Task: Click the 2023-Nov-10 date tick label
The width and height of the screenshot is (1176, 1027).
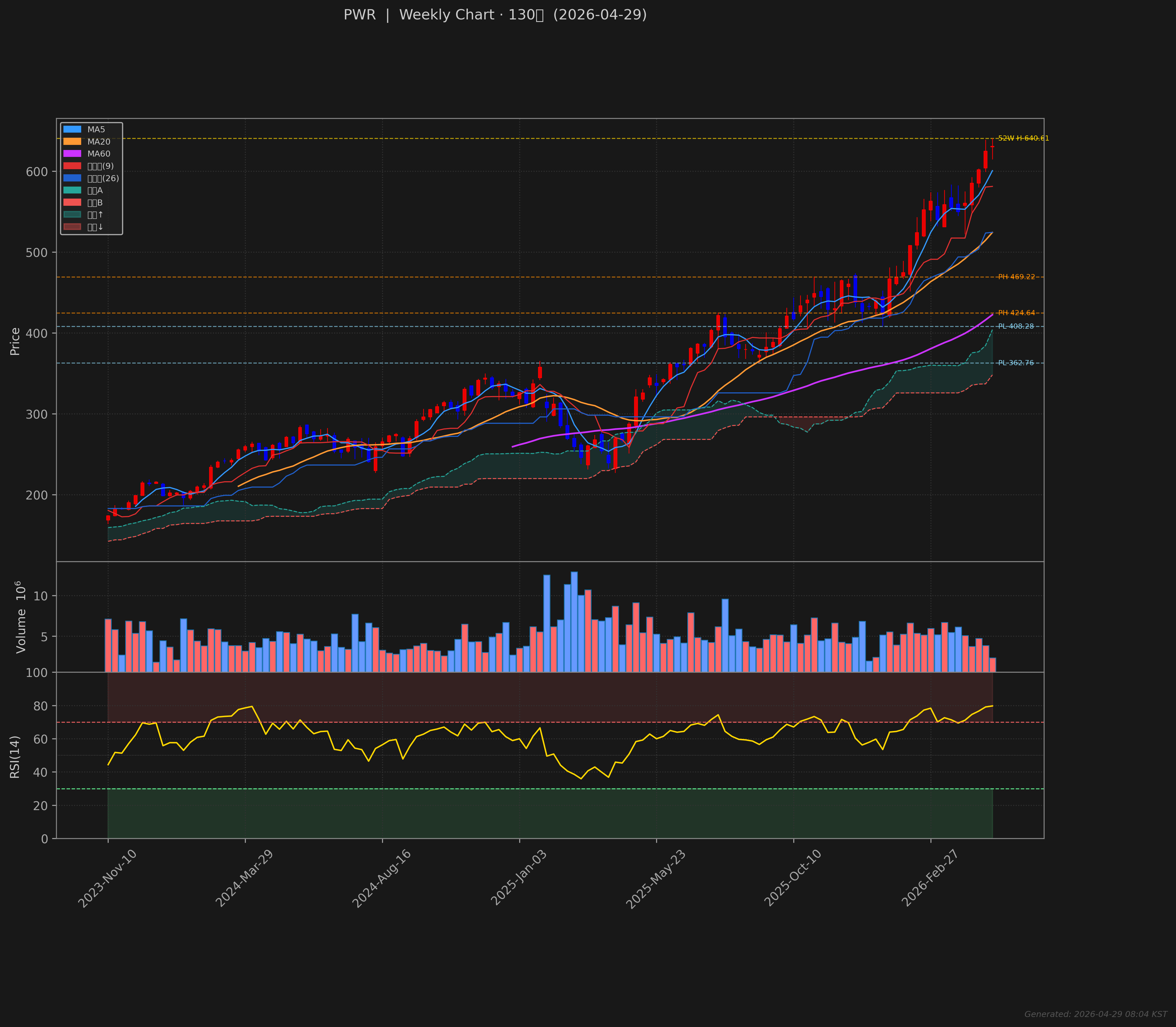Action: 108,878
